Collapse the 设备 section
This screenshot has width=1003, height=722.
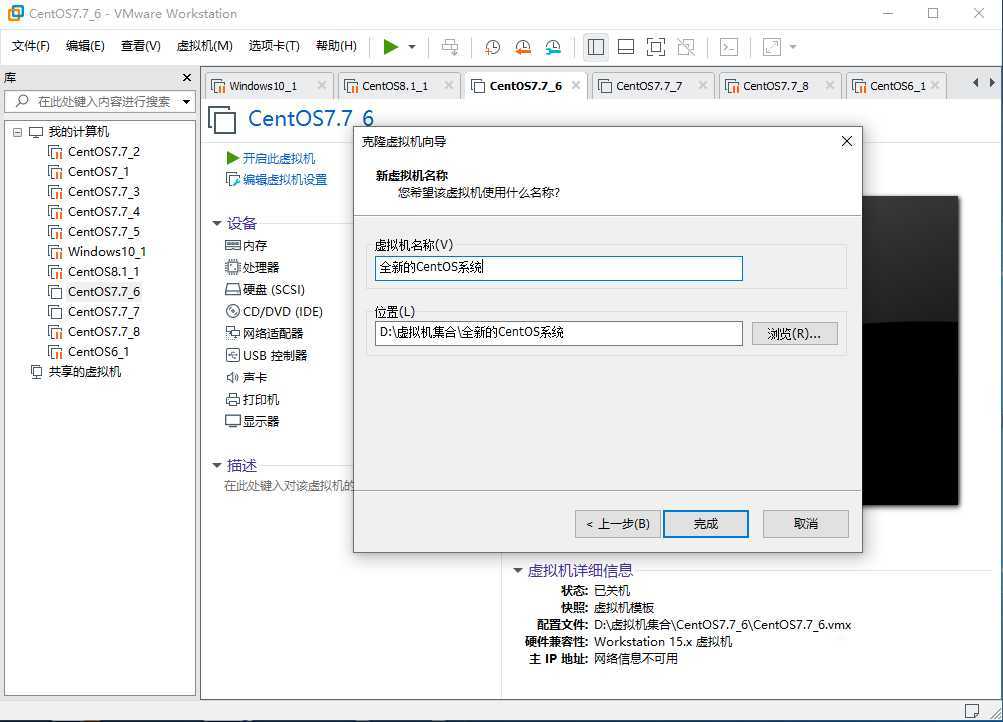point(216,223)
